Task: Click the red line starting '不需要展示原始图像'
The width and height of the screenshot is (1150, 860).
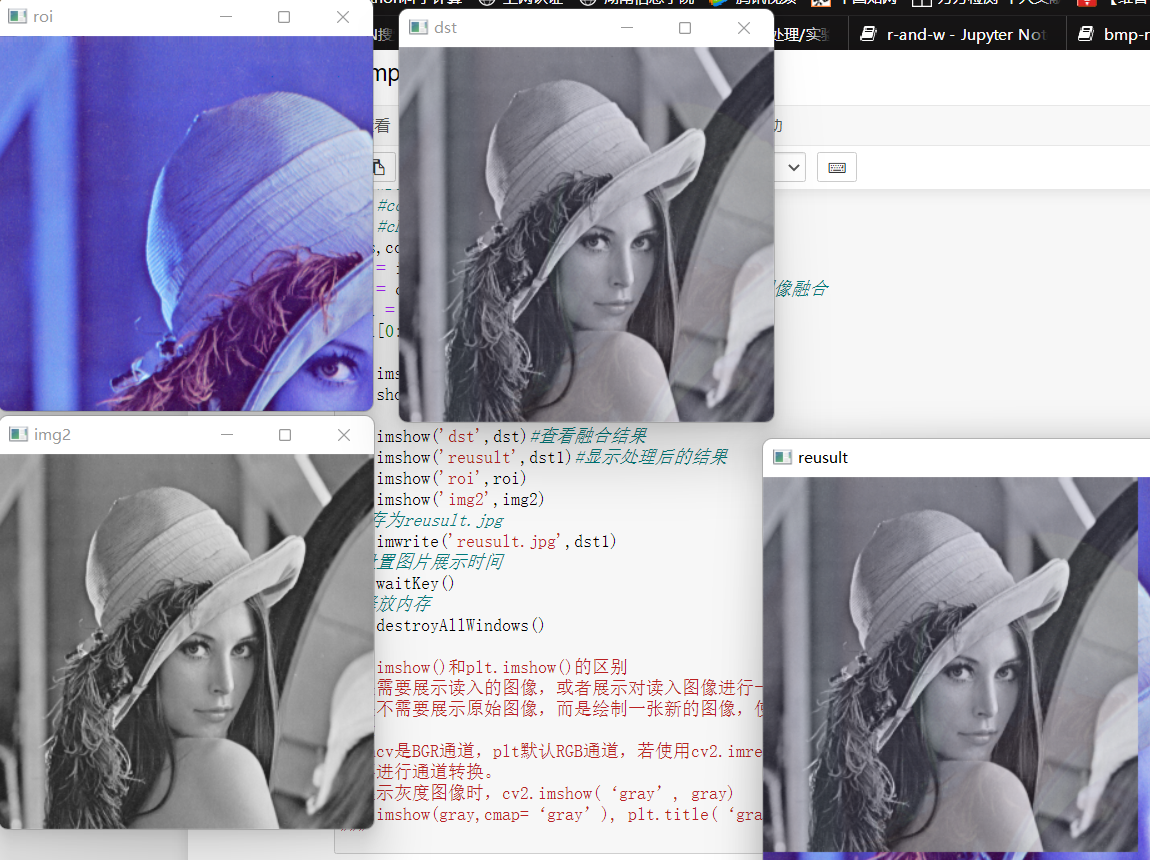Action: (569, 708)
